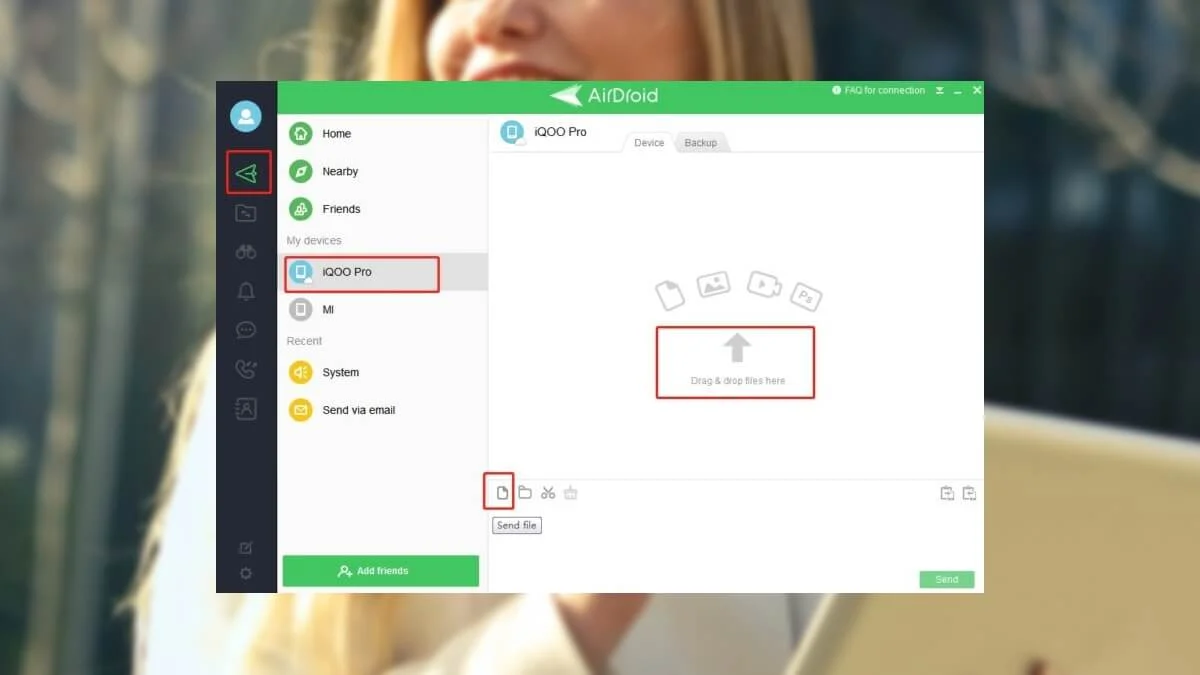Minimize the AirDroid window

coord(959,91)
